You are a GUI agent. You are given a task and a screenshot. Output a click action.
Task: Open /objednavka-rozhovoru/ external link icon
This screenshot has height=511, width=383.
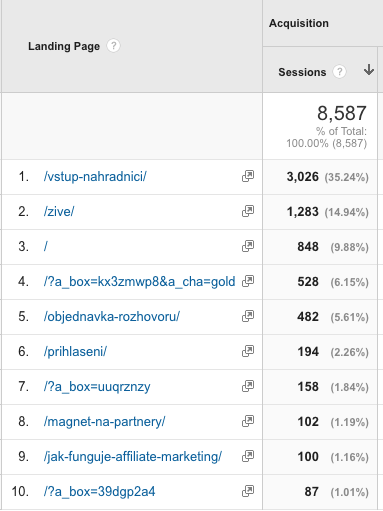(248, 316)
